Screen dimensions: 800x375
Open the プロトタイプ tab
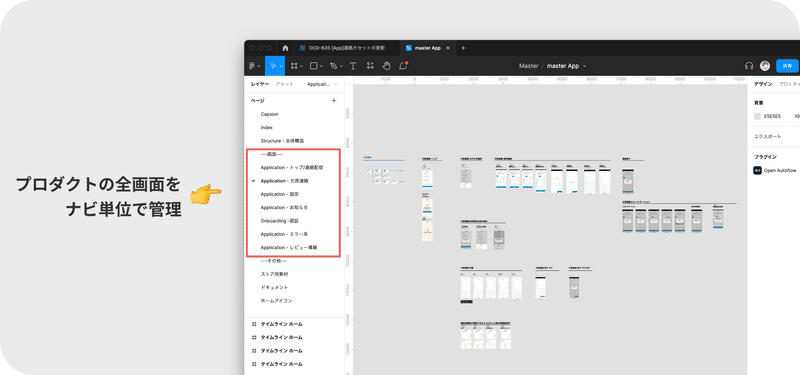(789, 84)
